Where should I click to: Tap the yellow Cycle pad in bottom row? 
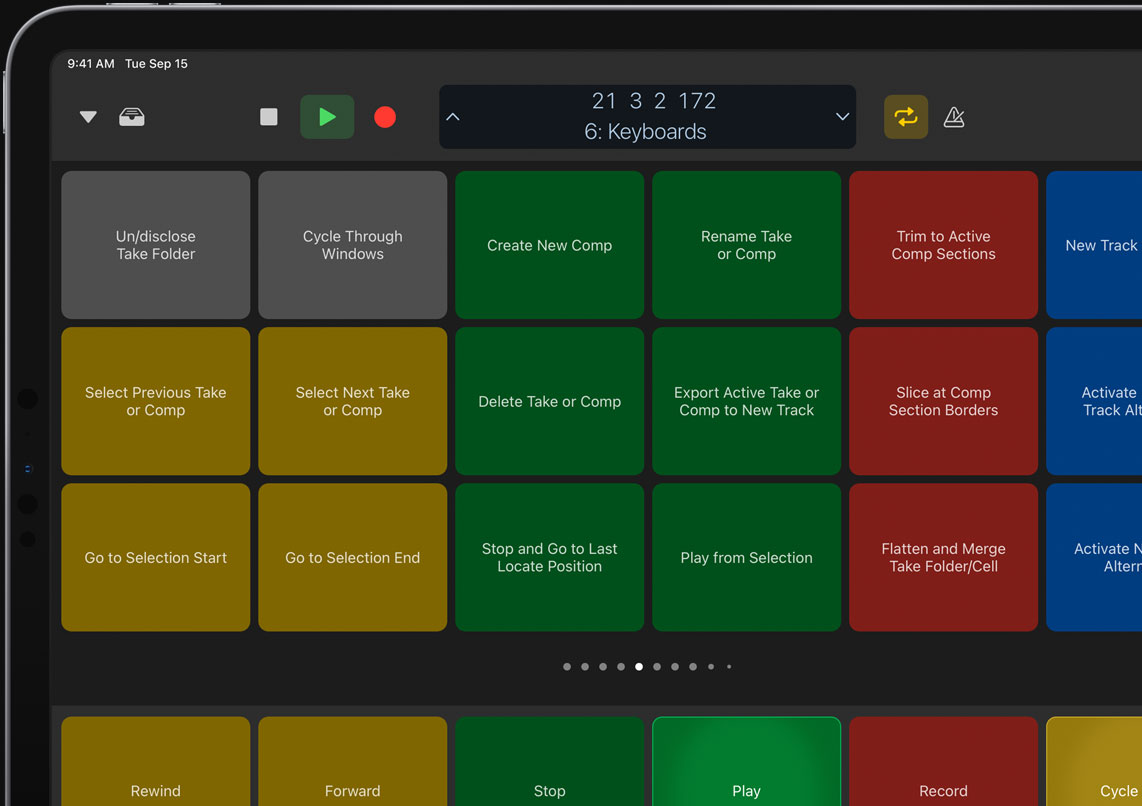(x=1094, y=762)
